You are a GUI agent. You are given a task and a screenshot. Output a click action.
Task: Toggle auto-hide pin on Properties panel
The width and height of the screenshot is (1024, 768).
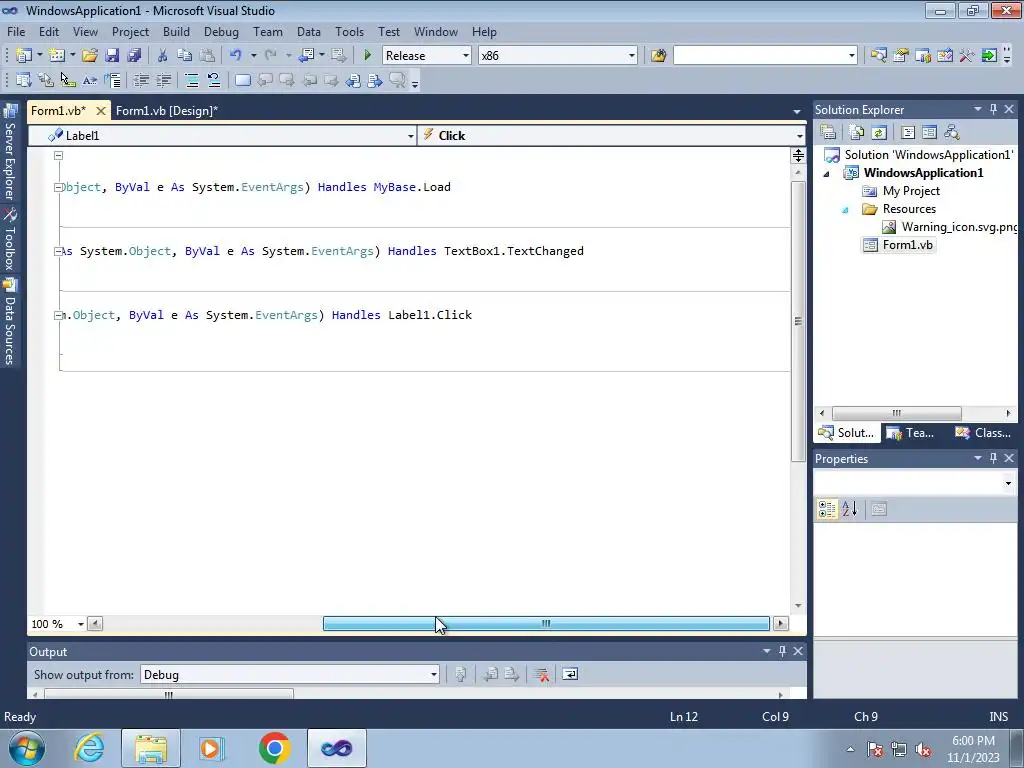[x=993, y=458]
